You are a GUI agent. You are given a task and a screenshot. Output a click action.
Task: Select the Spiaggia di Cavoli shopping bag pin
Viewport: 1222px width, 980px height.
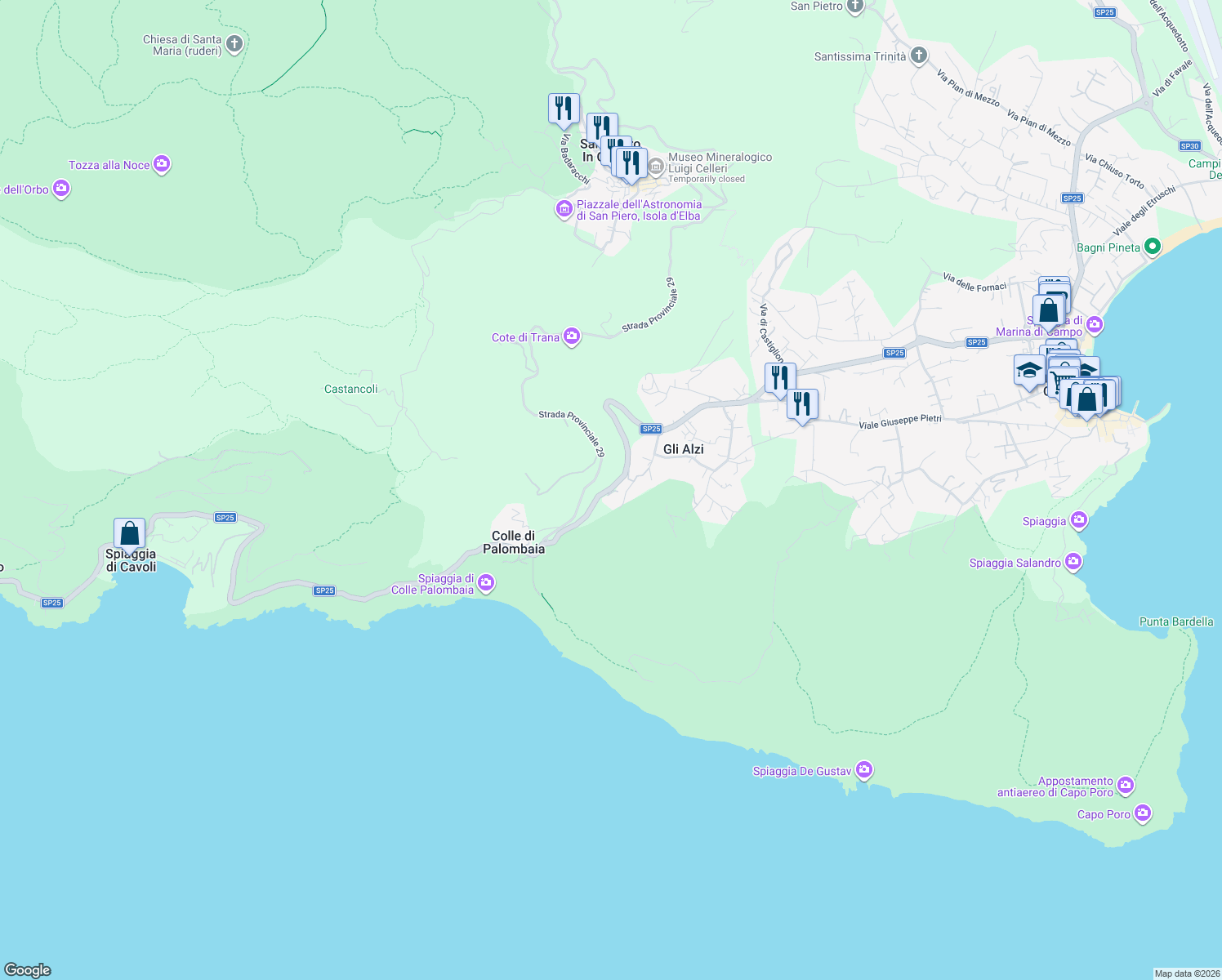pyautogui.click(x=128, y=532)
